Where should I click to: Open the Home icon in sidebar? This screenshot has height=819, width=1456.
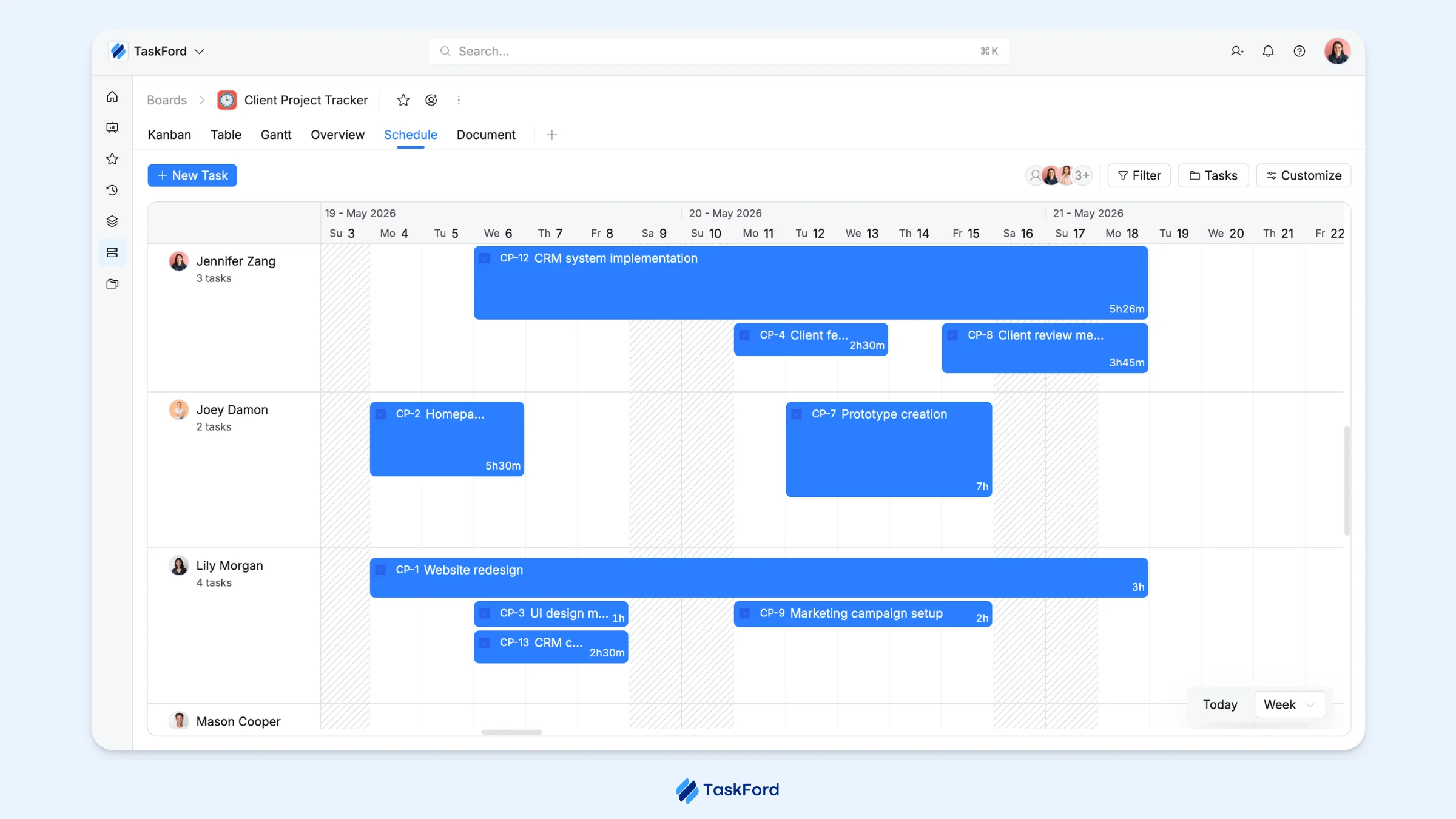[112, 96]
